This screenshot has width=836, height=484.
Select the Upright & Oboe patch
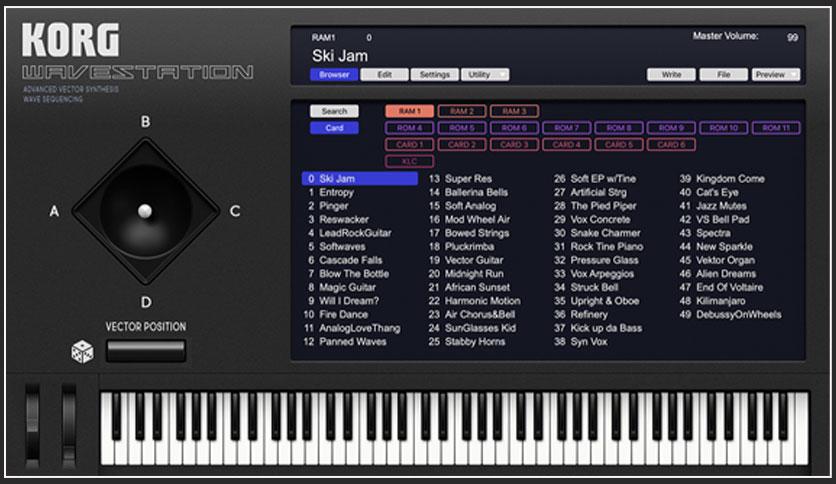click(605, 301)
